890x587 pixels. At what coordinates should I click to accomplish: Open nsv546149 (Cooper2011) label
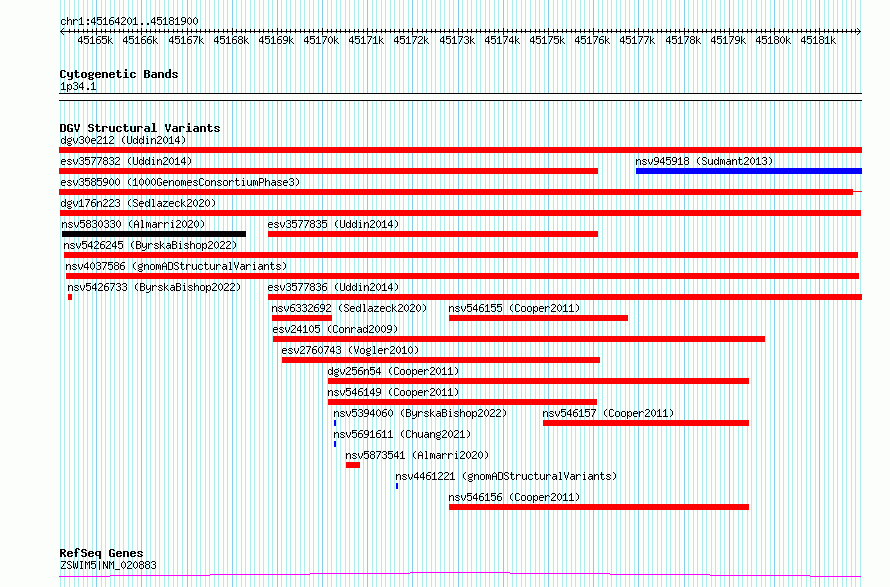393,392
